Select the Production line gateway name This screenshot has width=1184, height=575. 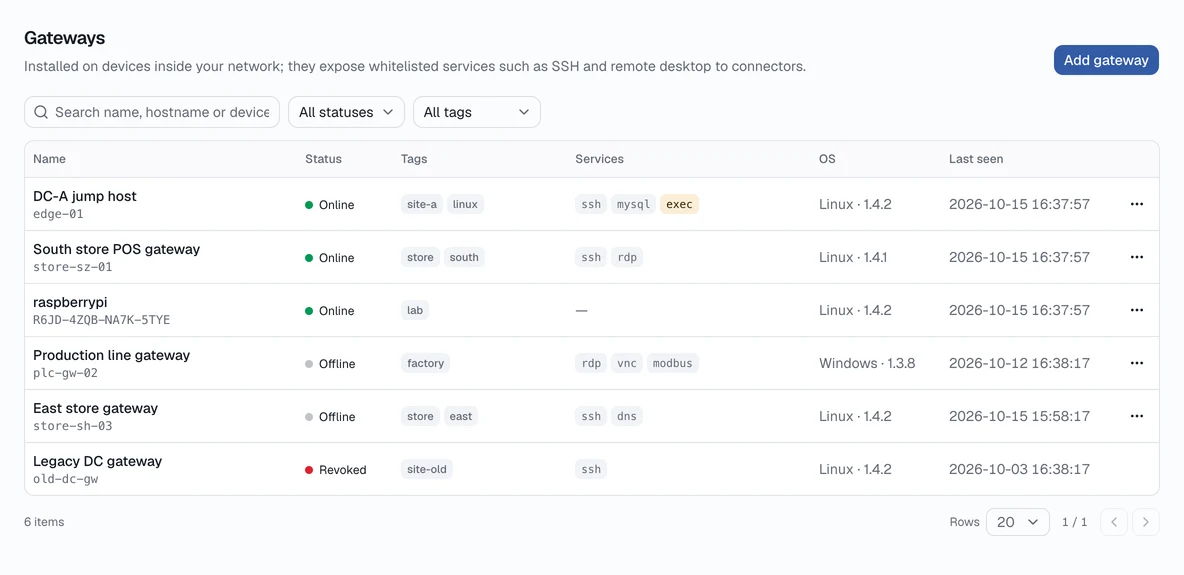[112, 354]
